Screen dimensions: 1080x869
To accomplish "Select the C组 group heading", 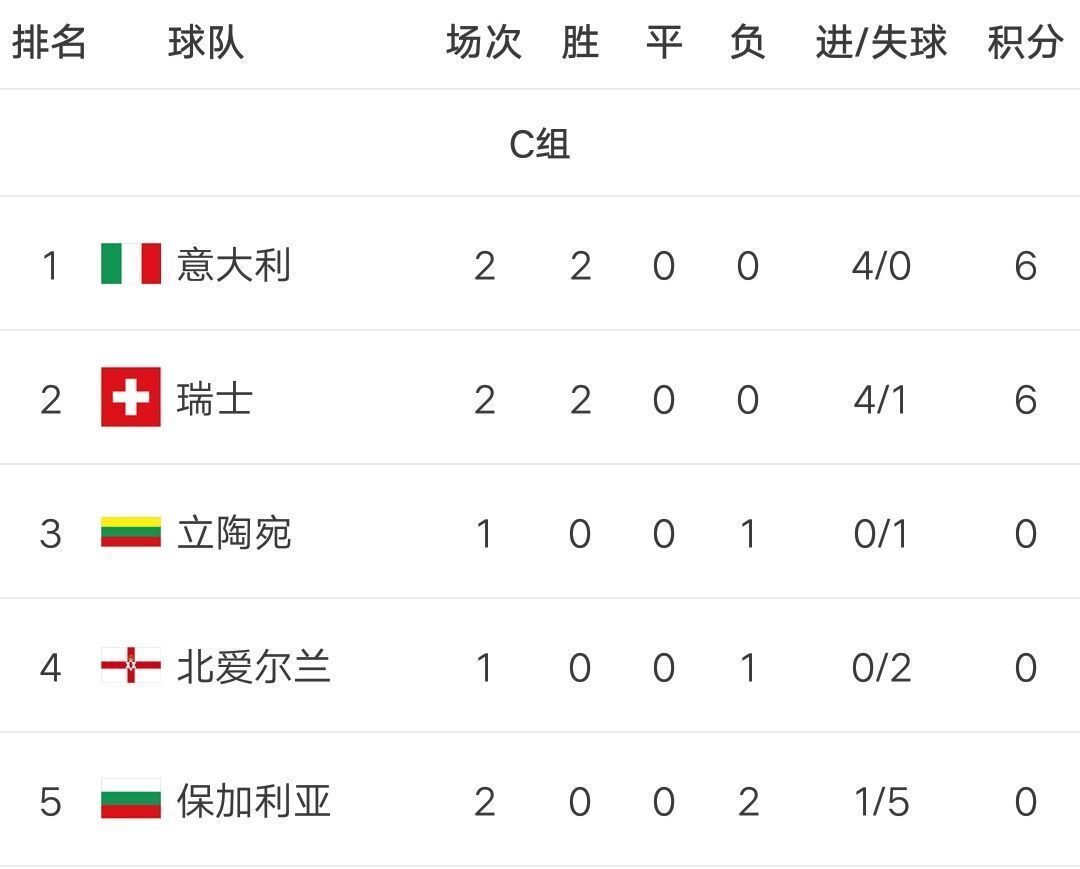I will click(x=539, y=144).
